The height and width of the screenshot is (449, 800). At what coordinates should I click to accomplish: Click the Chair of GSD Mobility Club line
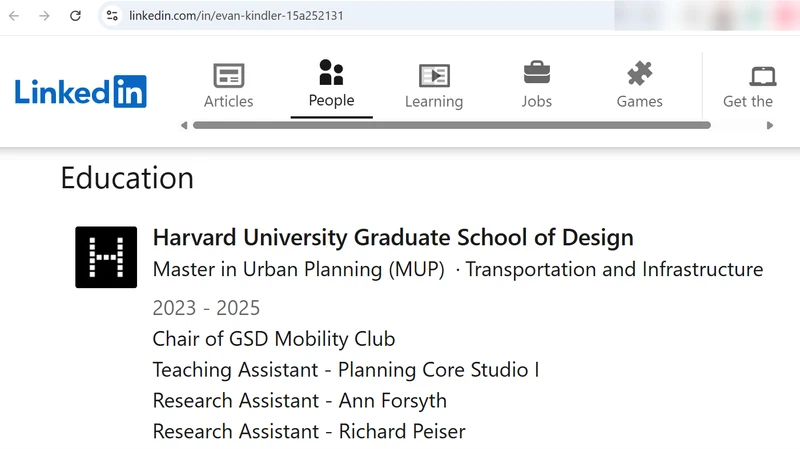[274, 339]
